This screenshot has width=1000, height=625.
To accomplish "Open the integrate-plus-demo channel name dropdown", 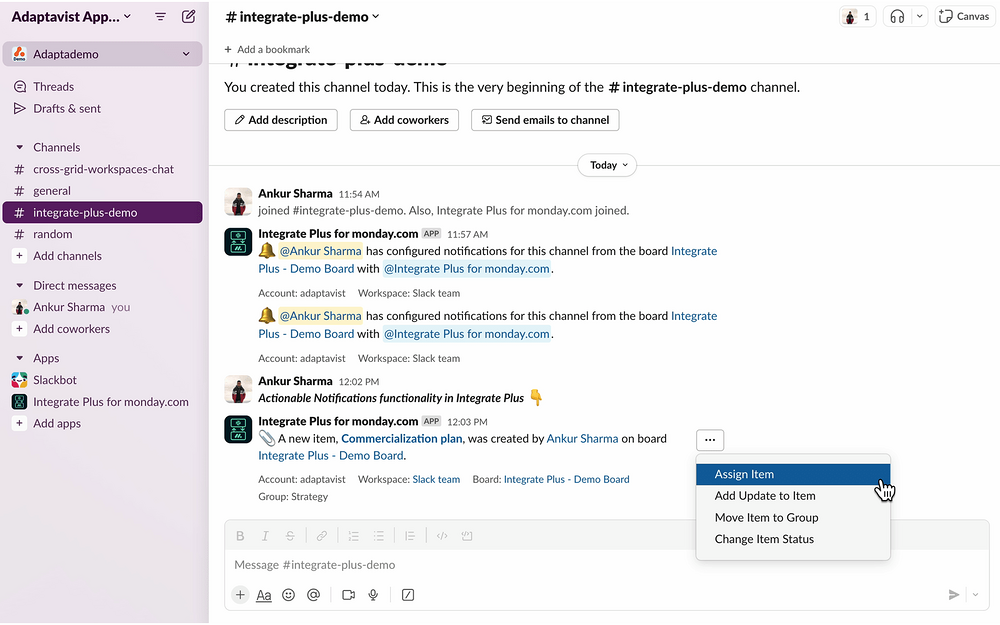I will tap(302, 17).
